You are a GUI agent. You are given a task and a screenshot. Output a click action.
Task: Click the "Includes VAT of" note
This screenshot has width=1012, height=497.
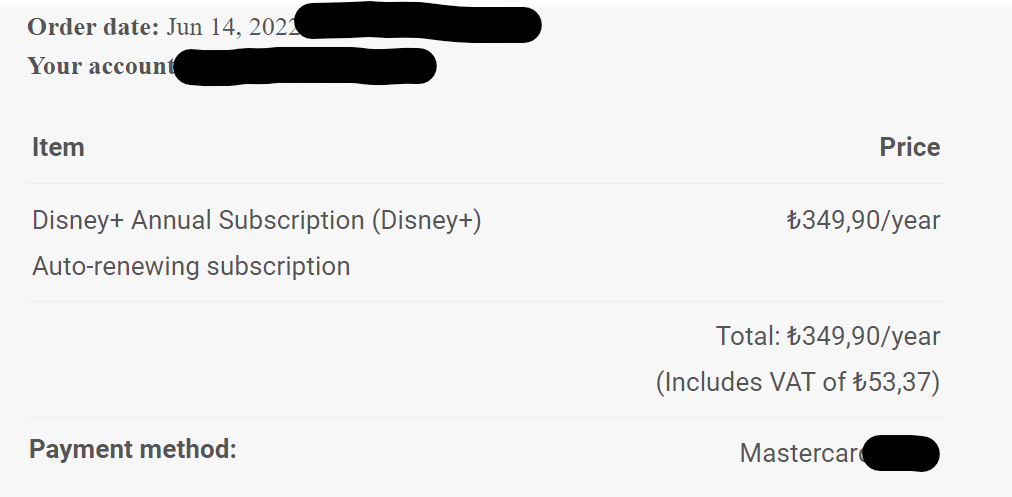click(752, 382)
